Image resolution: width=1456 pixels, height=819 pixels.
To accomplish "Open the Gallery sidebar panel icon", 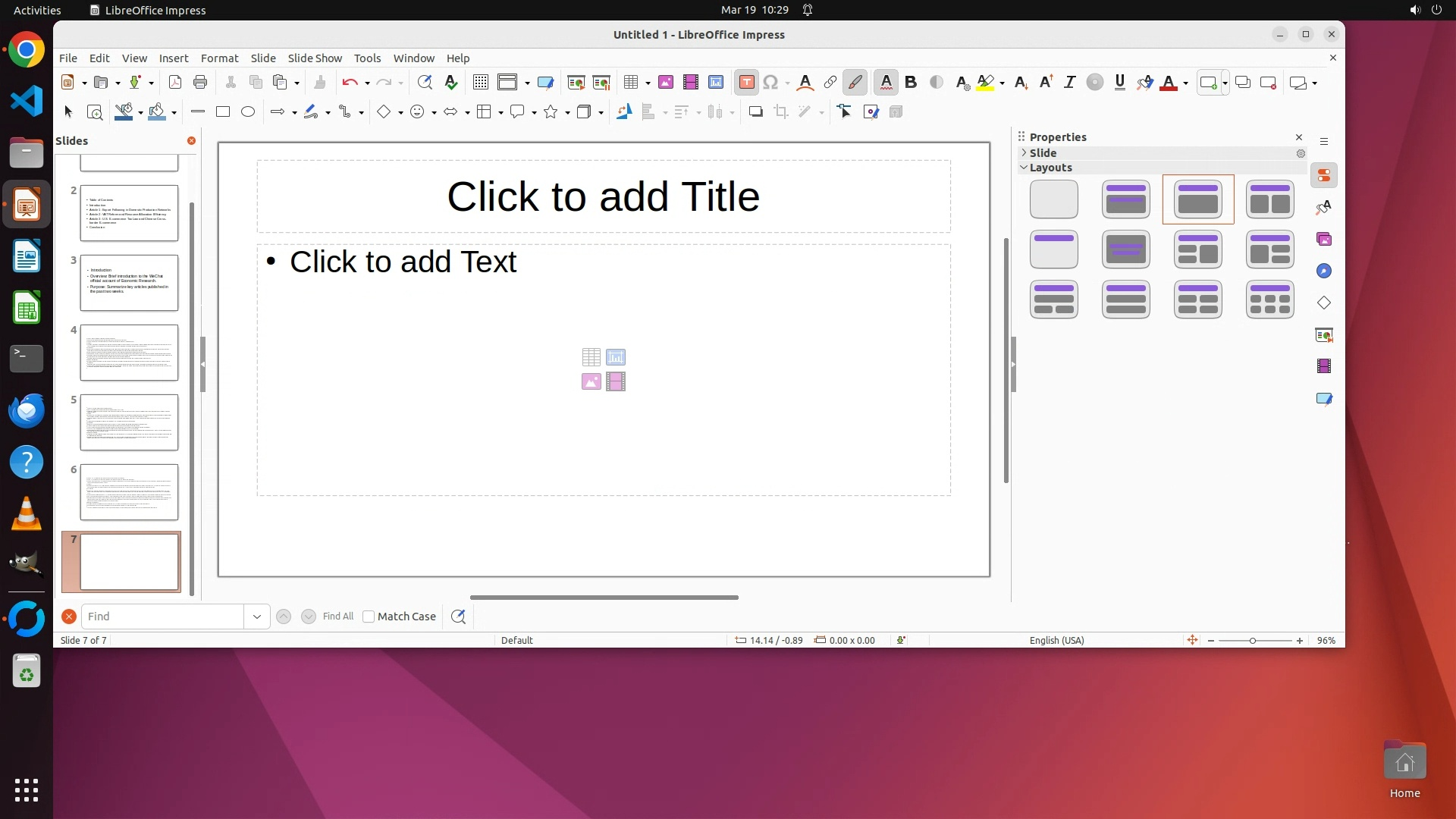I will (x=1324, y=240).
